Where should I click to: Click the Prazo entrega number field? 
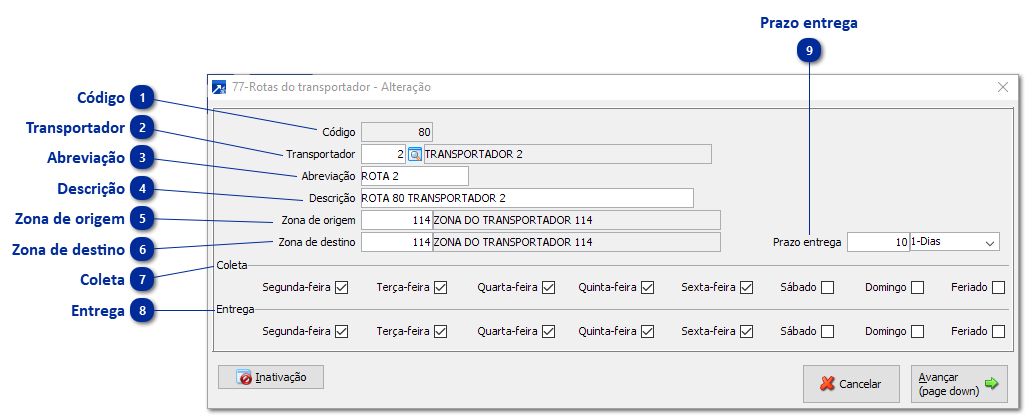pyautogui.click(x=878, y=242)
